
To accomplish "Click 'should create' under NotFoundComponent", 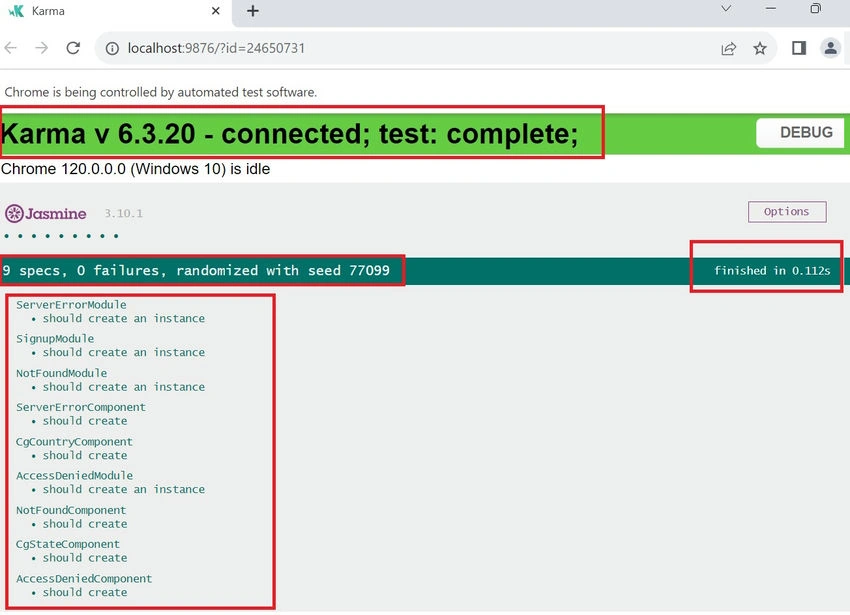I will [85, 524].
